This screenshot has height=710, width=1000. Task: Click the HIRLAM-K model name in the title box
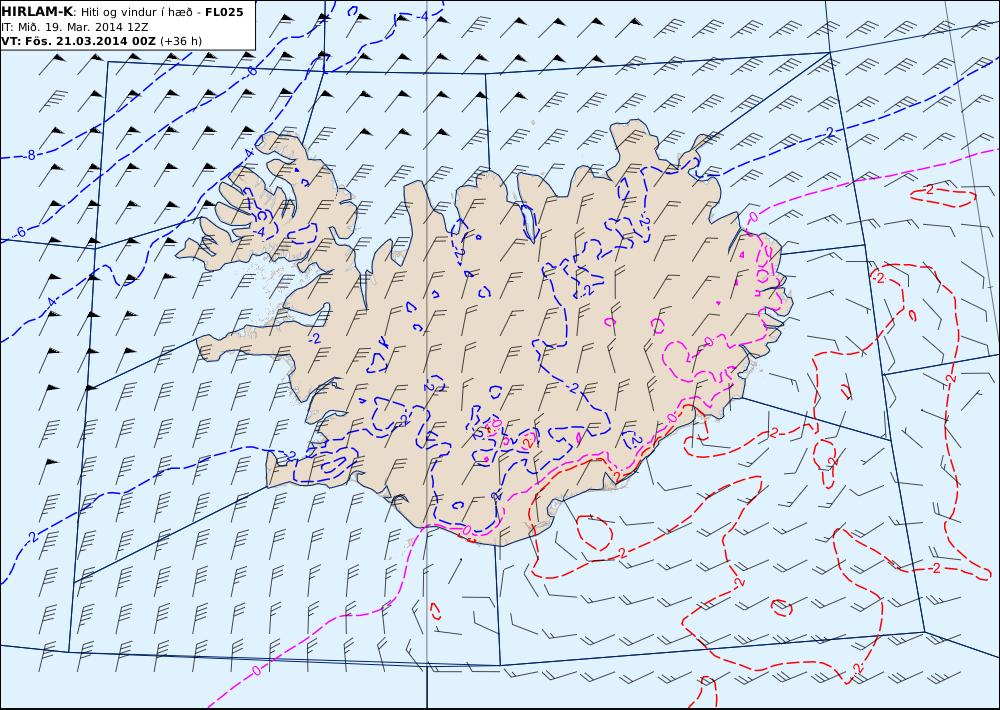click(x=37, y=12)
